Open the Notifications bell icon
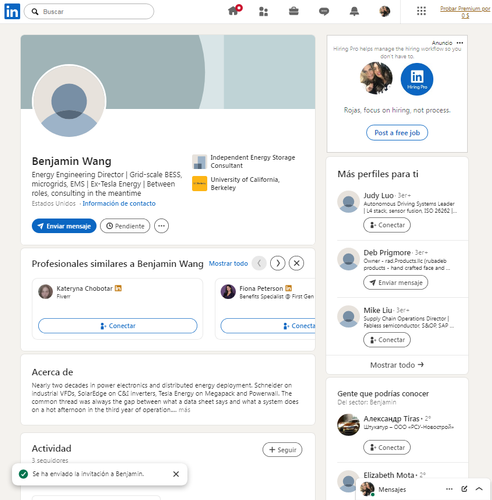 tap(354, 11)
